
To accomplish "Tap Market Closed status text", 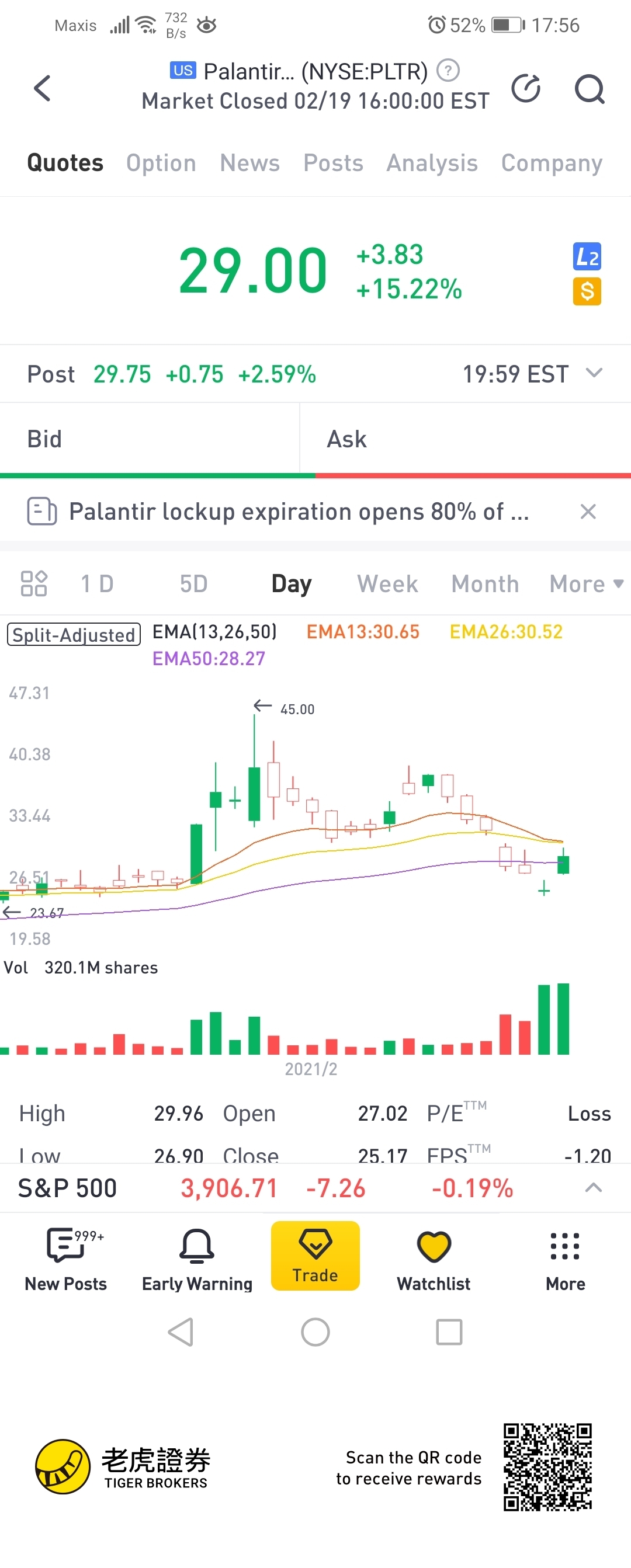I will click(x=315, y=100).
